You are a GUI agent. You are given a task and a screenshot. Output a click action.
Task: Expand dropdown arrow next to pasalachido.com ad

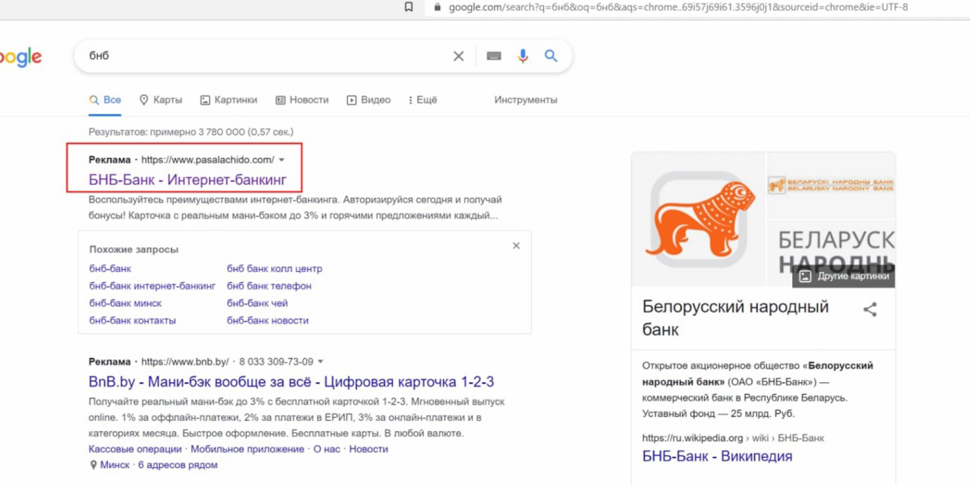282,160
